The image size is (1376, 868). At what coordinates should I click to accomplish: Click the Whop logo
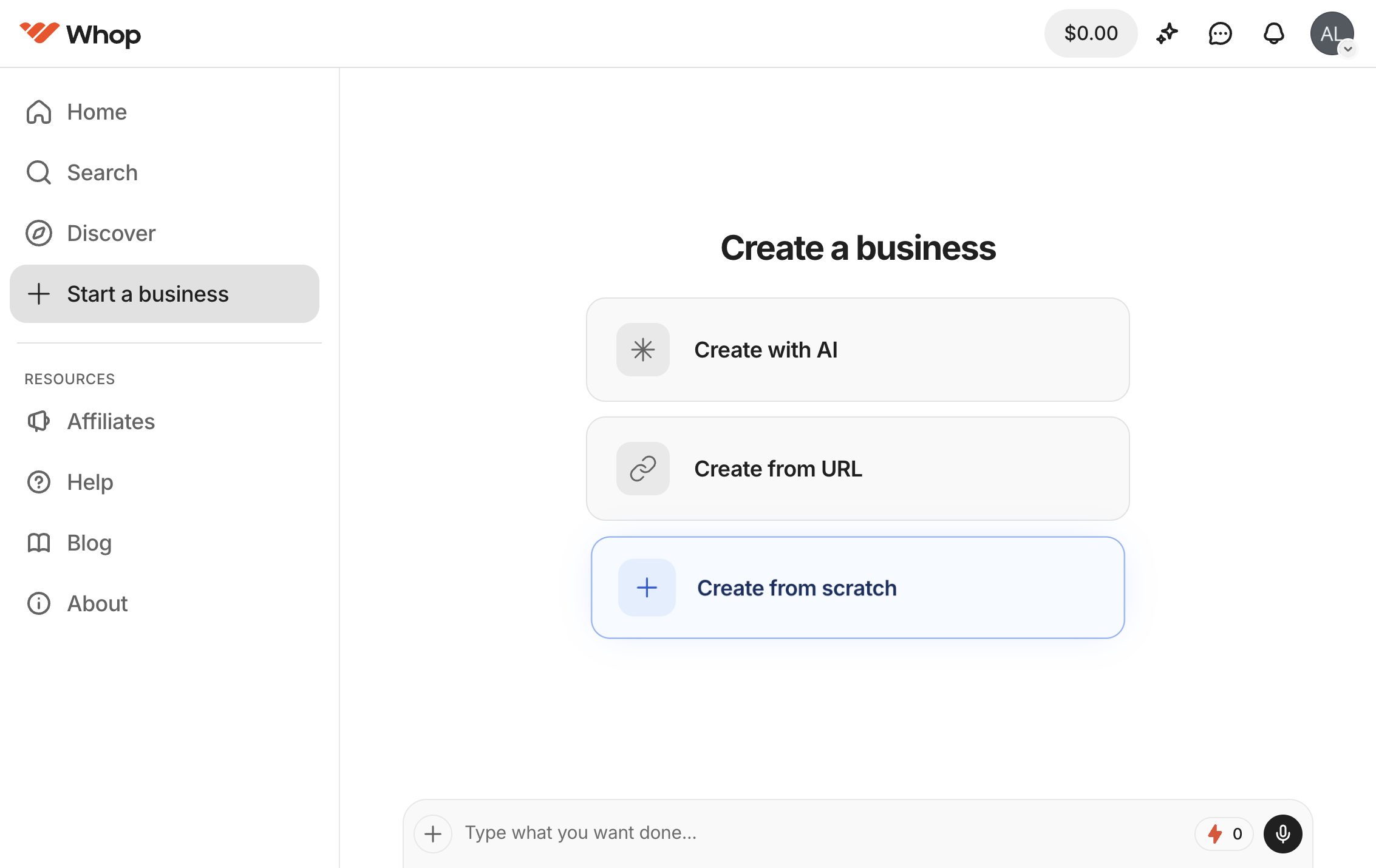coord(80,33)
